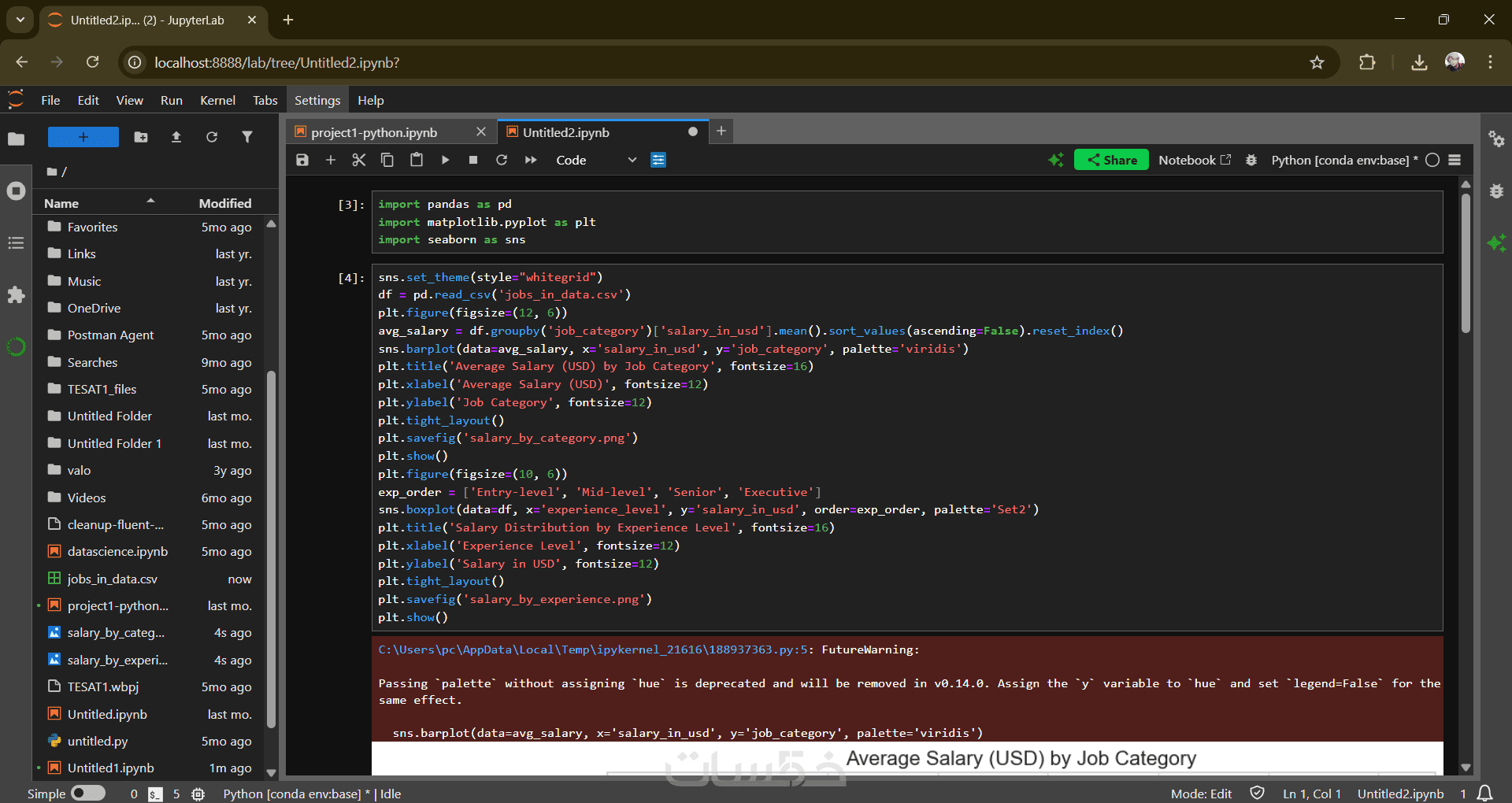
Task: Run the selected cell
Action: click(445, 160)
